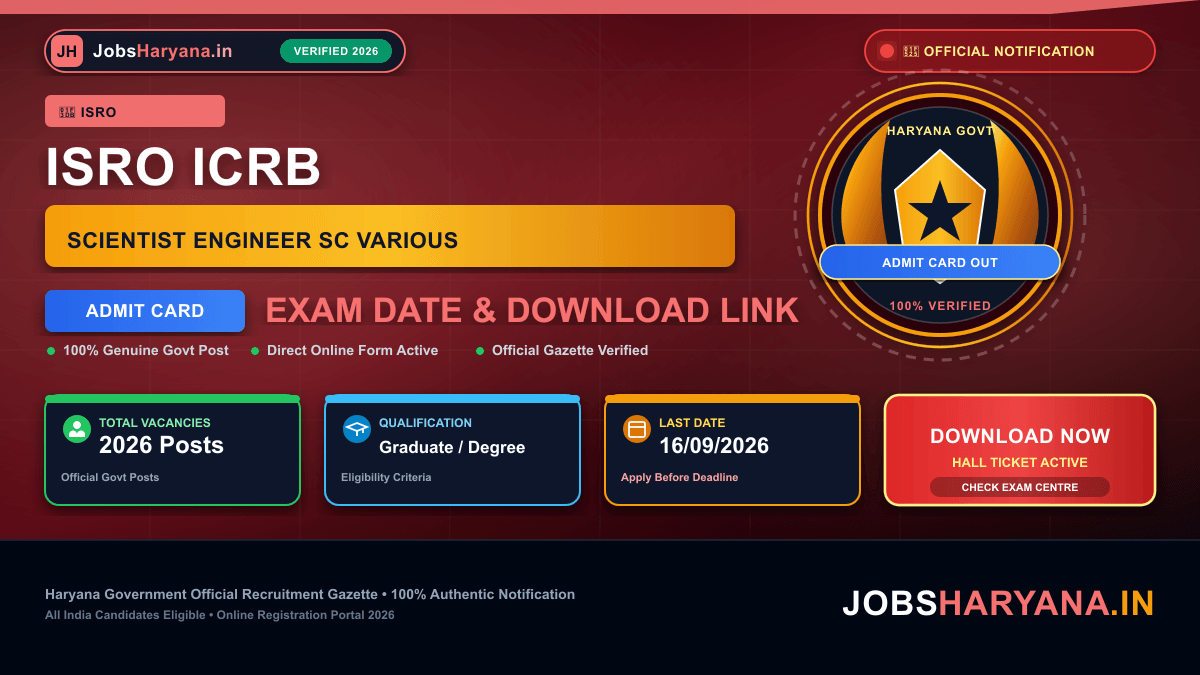Click the star pentagon emblem

click(x=939, y=203)
